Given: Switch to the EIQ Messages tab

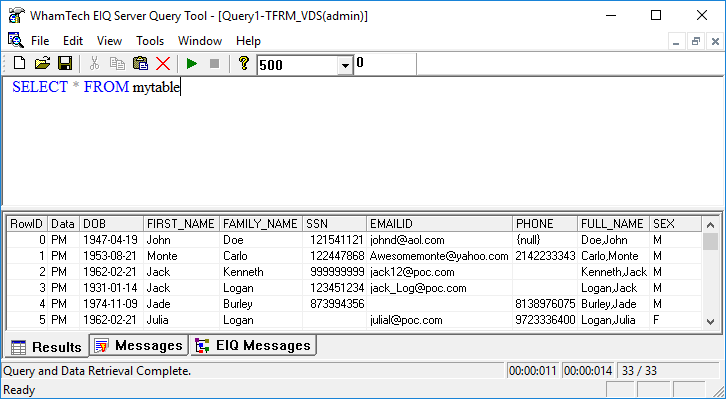Looking at the screenshot, I should [254, 345].
